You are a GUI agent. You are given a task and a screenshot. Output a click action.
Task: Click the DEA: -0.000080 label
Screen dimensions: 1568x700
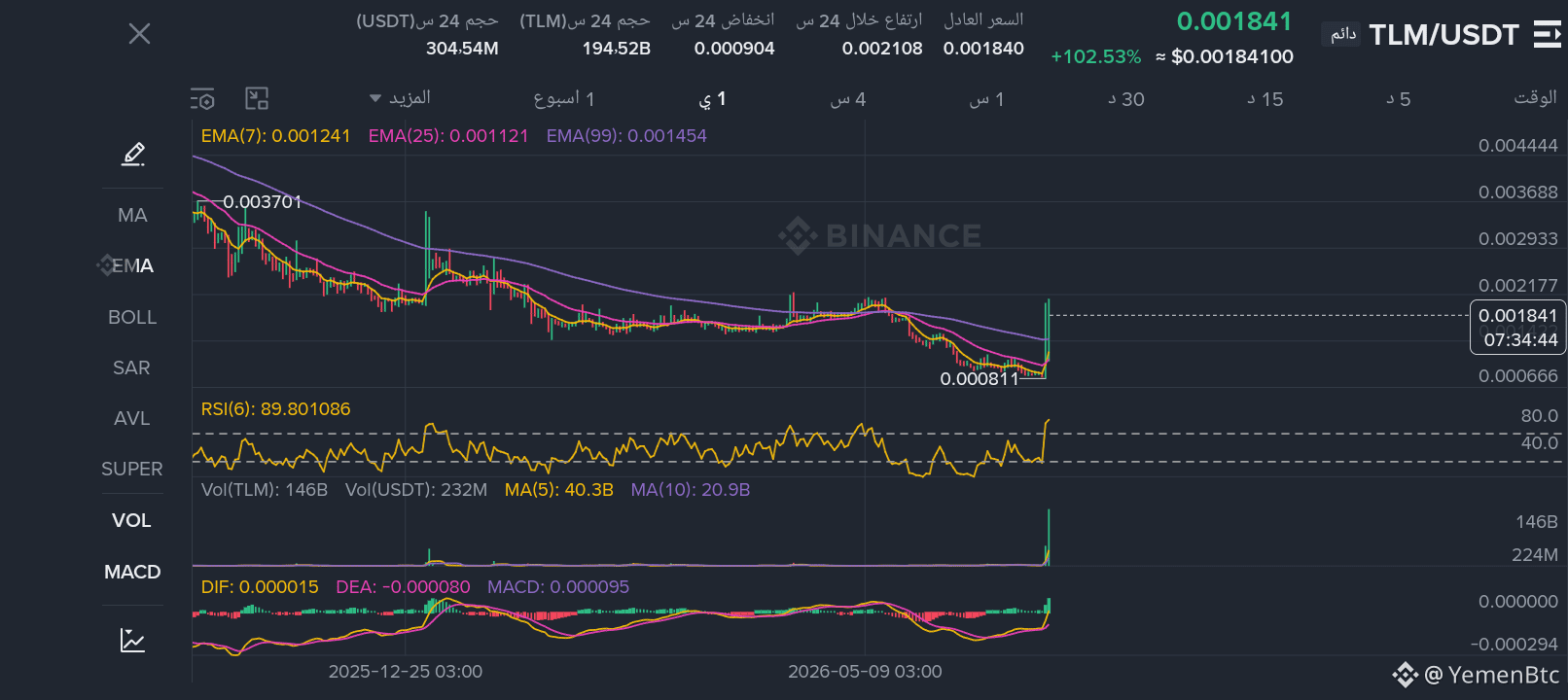pos(403,587)
